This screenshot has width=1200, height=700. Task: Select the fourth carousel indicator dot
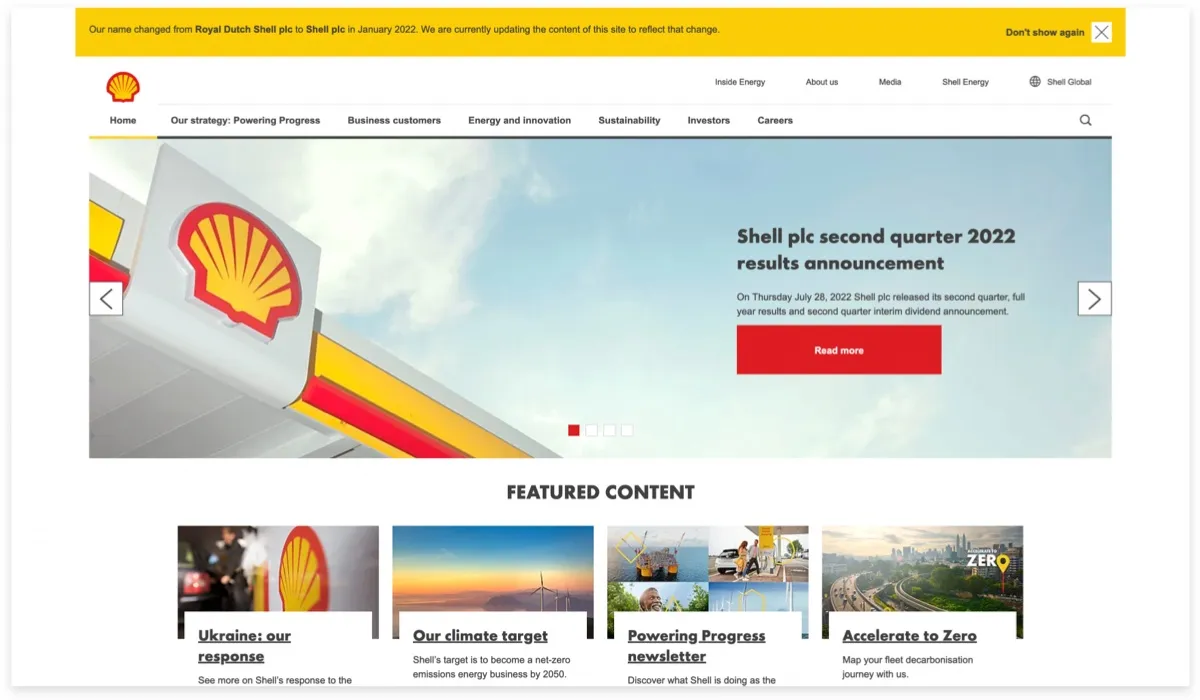[627, 430]
